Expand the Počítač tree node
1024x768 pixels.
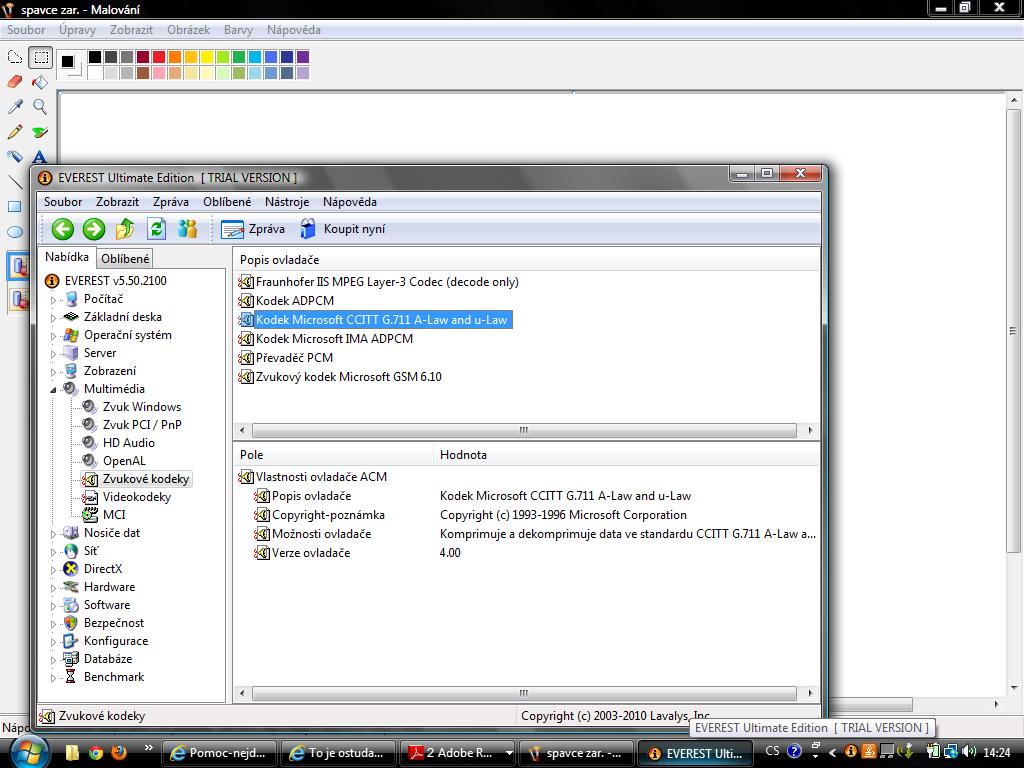click(54, 300)
